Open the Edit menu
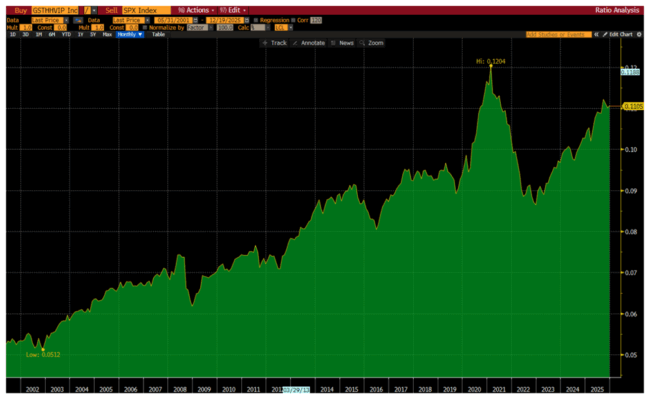This screenshot has height=400, width=650. coord(230,9)
